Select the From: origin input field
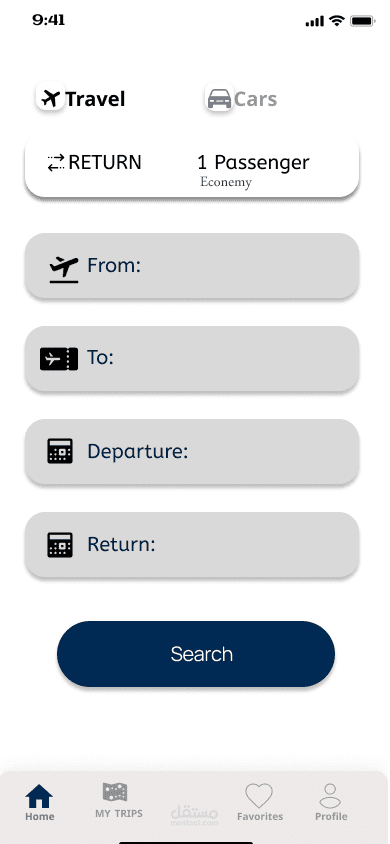This screenshot has height=844, width=390. pos(192,266)
